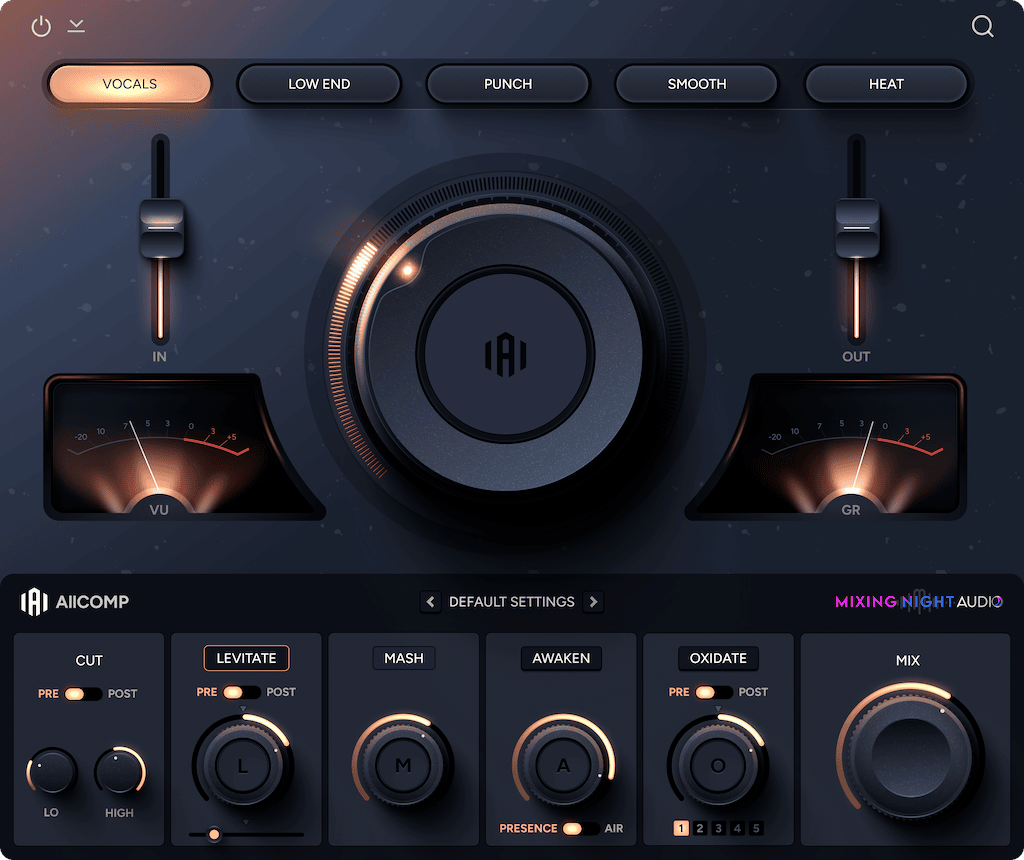Click the CUT section label

[x=89, y=661]
